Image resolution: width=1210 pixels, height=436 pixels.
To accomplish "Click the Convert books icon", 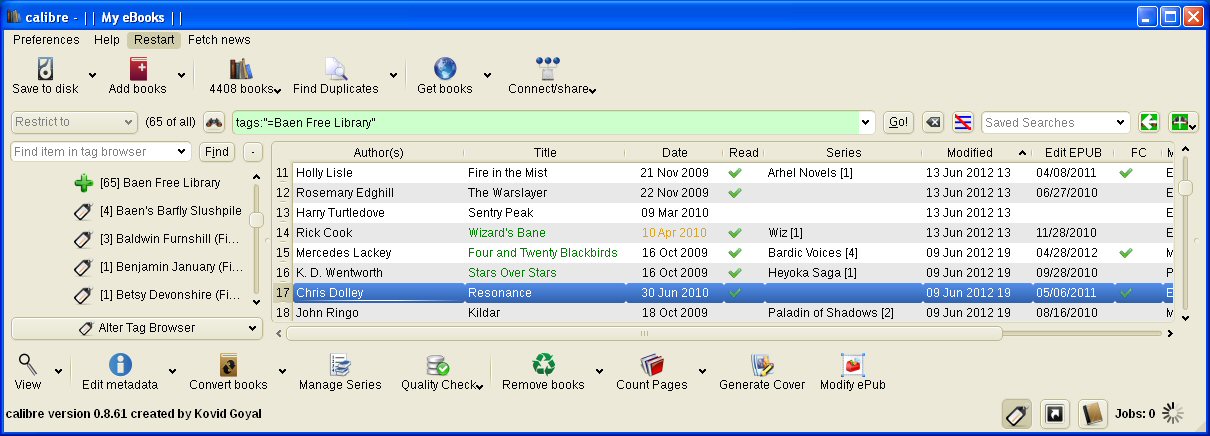I will [228, 364].
